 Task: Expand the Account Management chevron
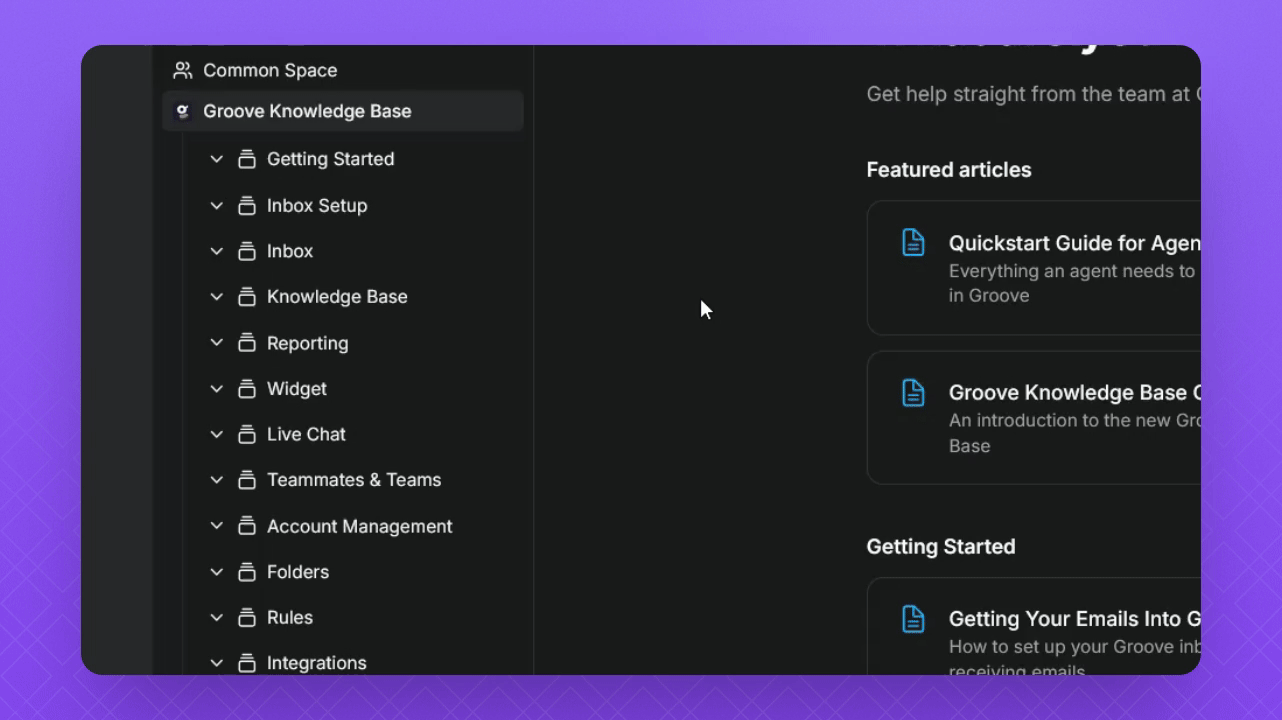click(216, 526)
